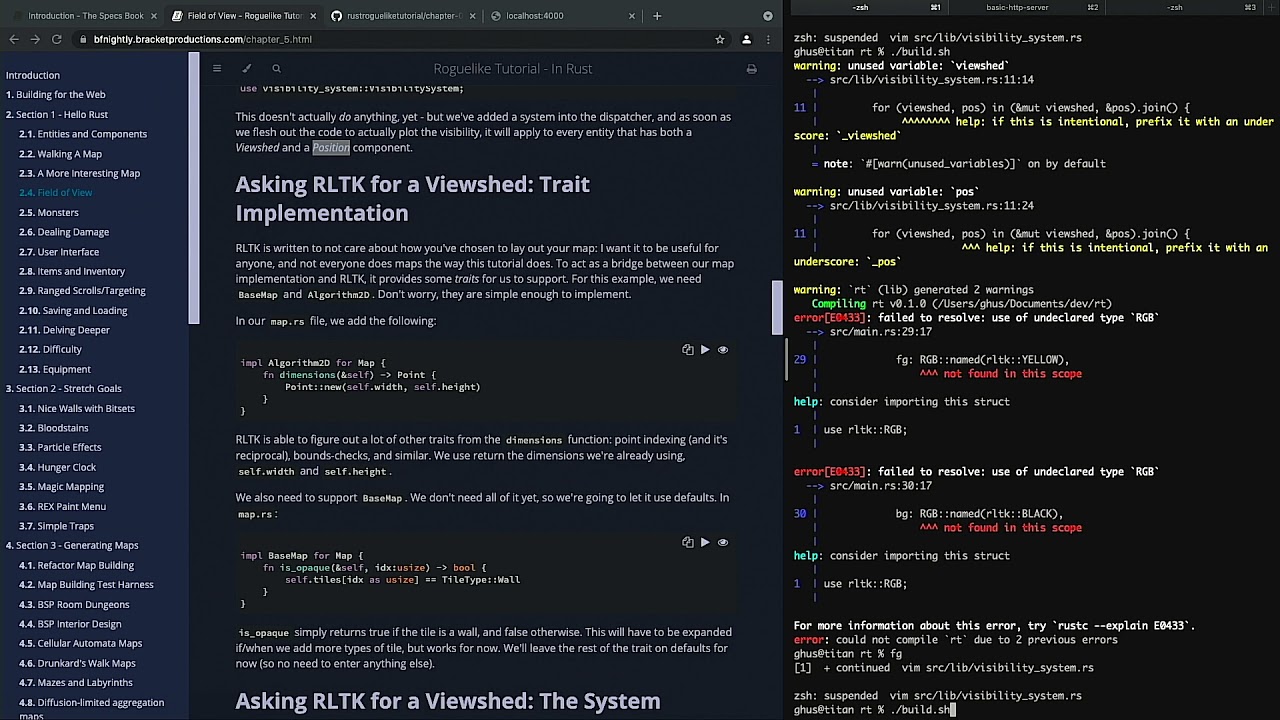
Task: Toggle the sidebar with the hamburger icon
Action: tap(217, 69)
